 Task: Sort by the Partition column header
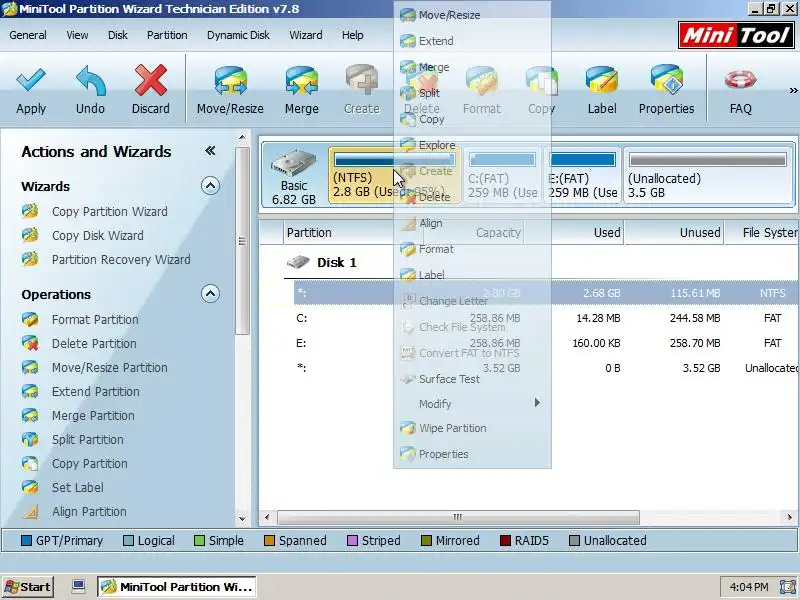[x=355, y=233]
